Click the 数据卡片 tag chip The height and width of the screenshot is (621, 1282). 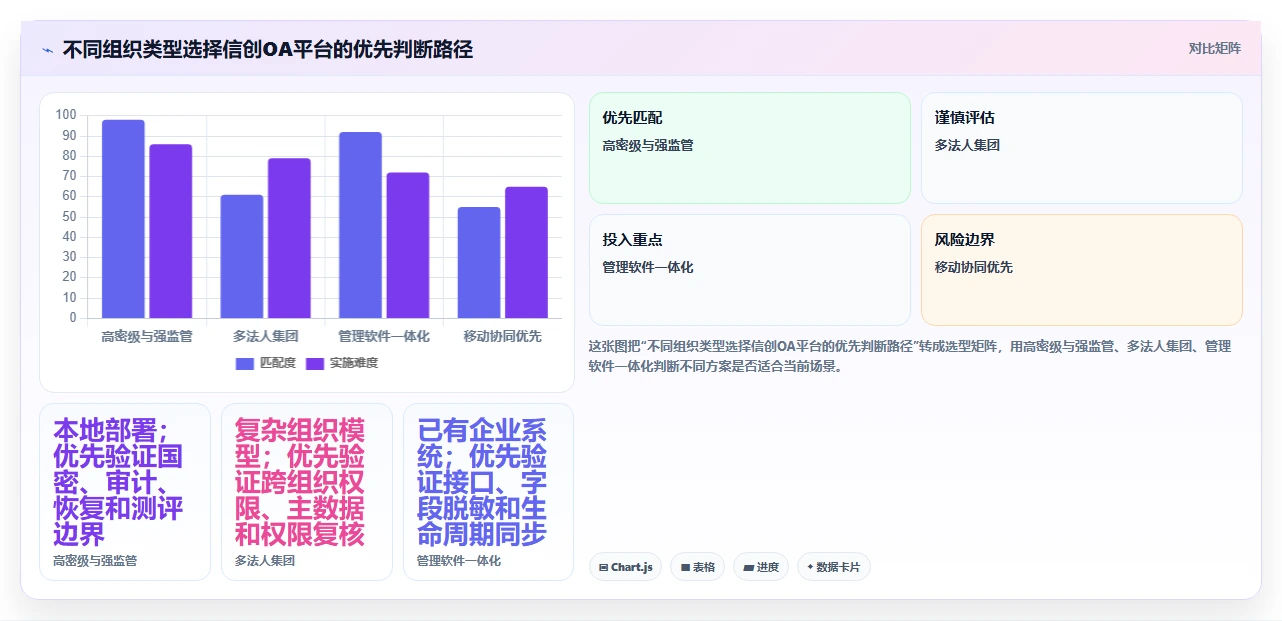point(834,567)
